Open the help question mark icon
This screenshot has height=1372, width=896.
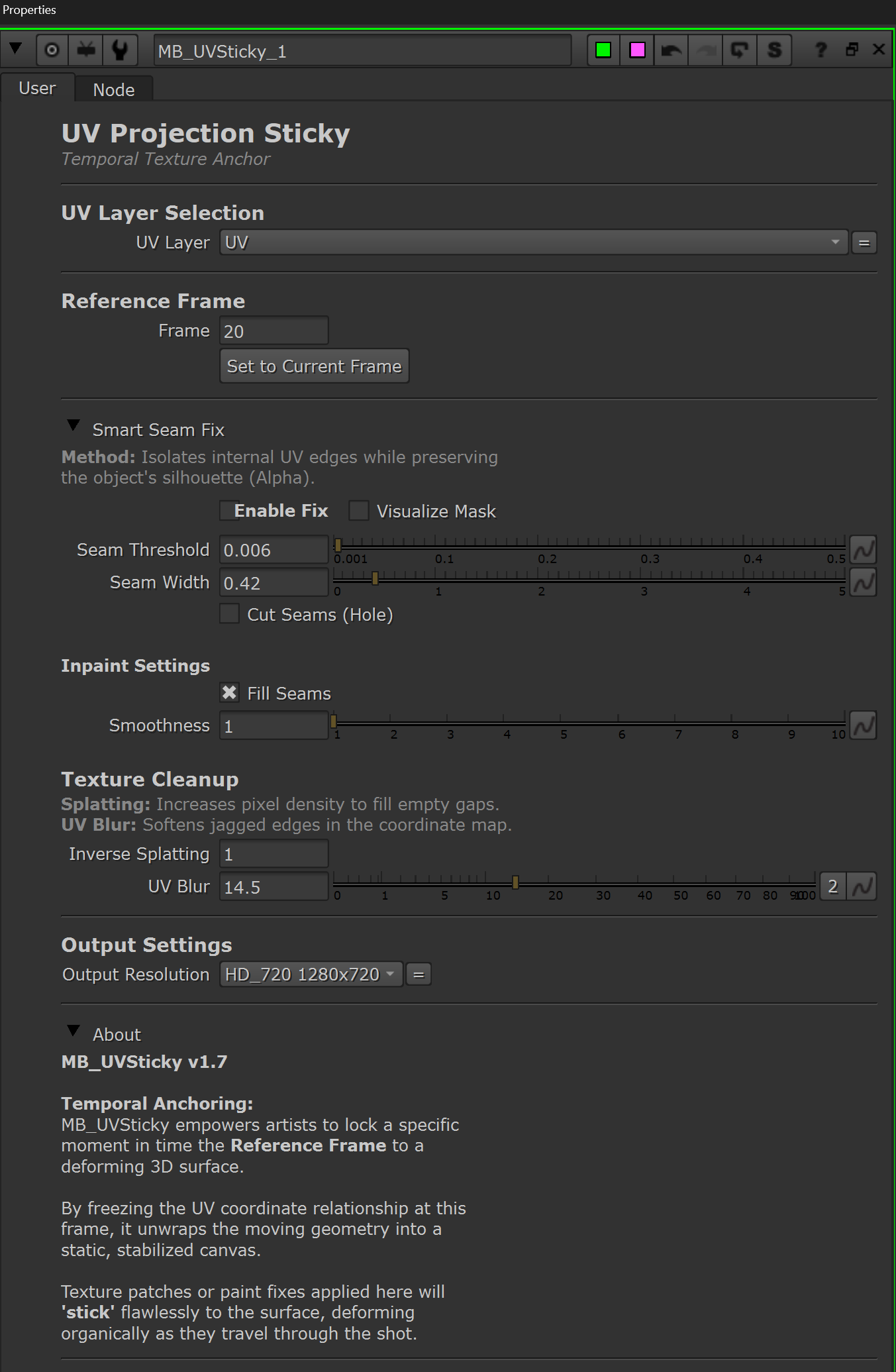(x=821, y=50)
